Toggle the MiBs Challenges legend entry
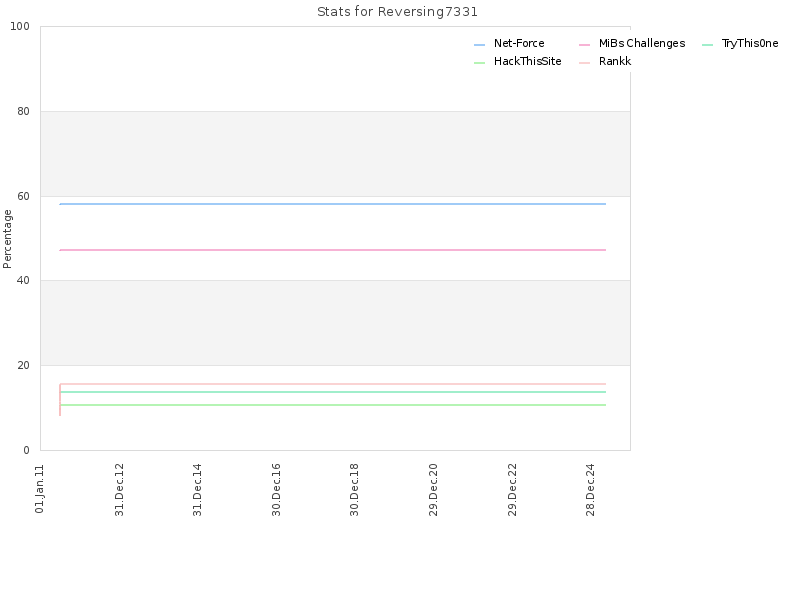Viewport: 800px width, 600px height. coord(632,43)
